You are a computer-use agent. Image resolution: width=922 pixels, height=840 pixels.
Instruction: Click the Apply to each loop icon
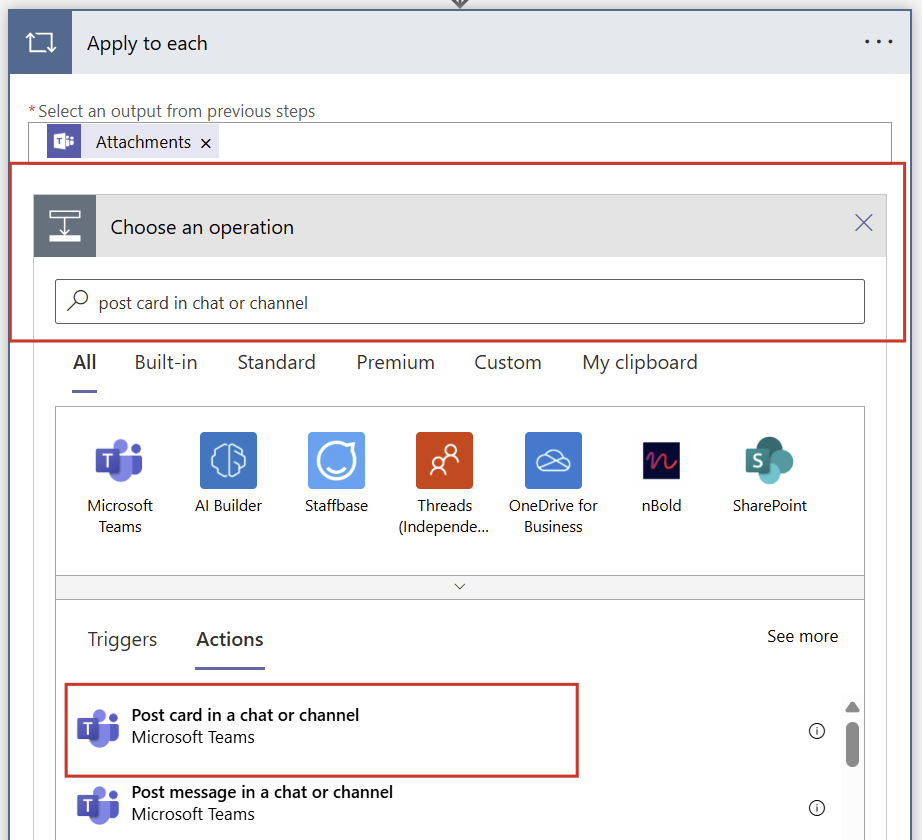pyautogui.click(x=41, y=42)
